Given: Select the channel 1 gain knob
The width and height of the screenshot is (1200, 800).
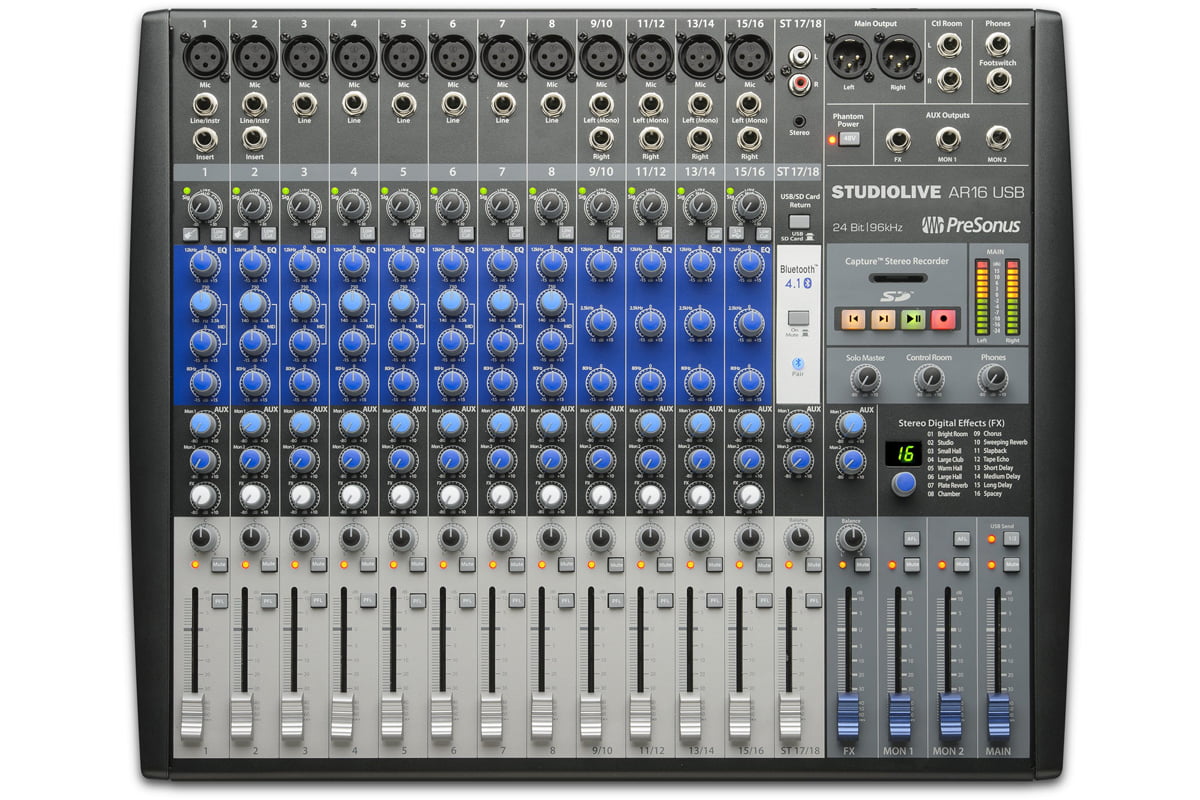Looking at the screenshot, I should [203, 206].
